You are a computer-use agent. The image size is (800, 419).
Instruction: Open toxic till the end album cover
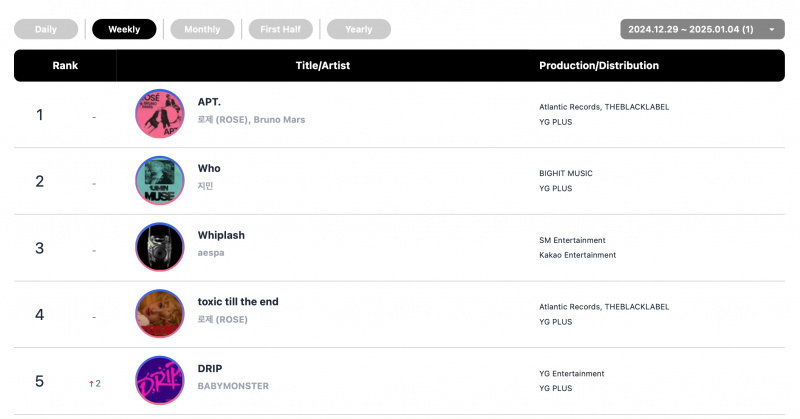(x=160, y=314)
